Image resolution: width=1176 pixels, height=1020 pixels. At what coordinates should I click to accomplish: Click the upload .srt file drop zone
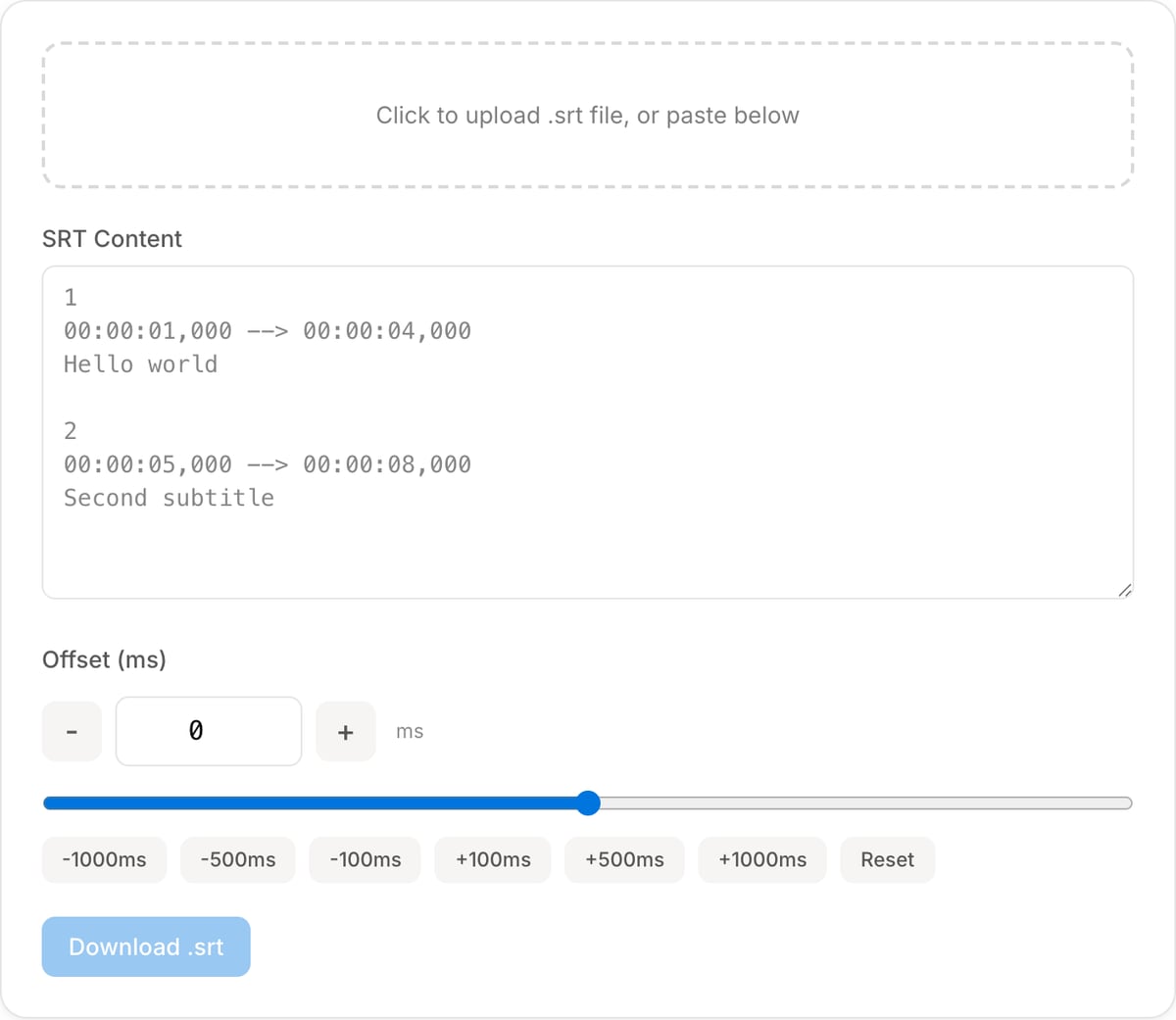(x=588, y=115)
